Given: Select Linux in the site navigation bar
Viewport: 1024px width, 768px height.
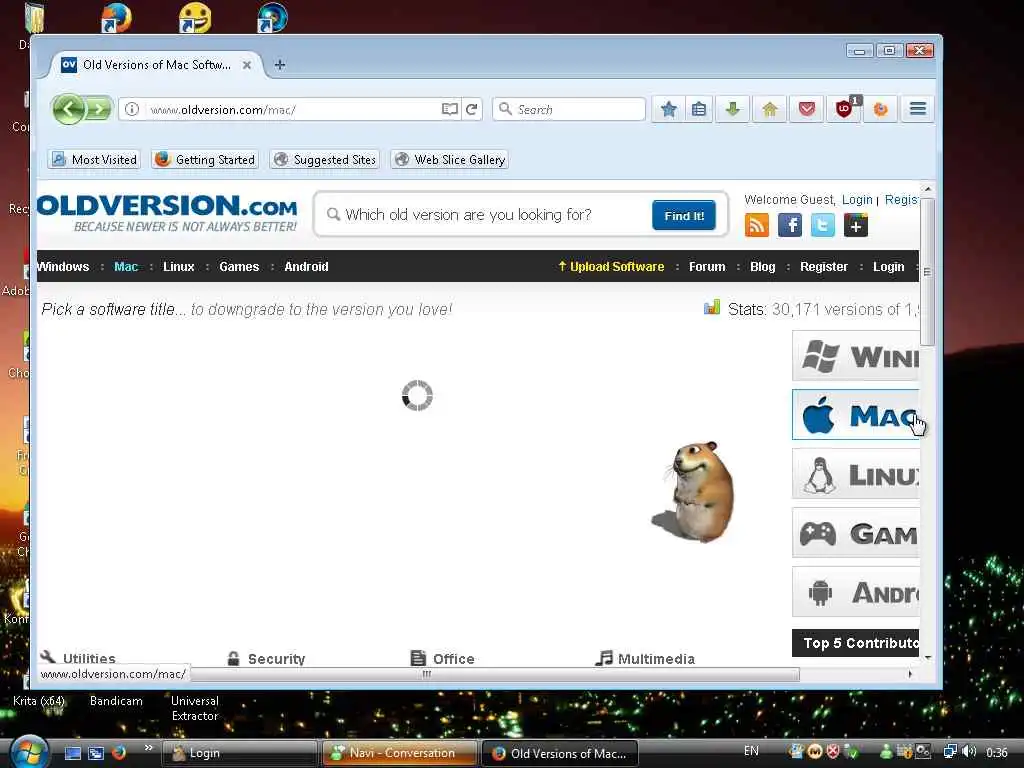Looking at the screenshot, I should [179, 266].
